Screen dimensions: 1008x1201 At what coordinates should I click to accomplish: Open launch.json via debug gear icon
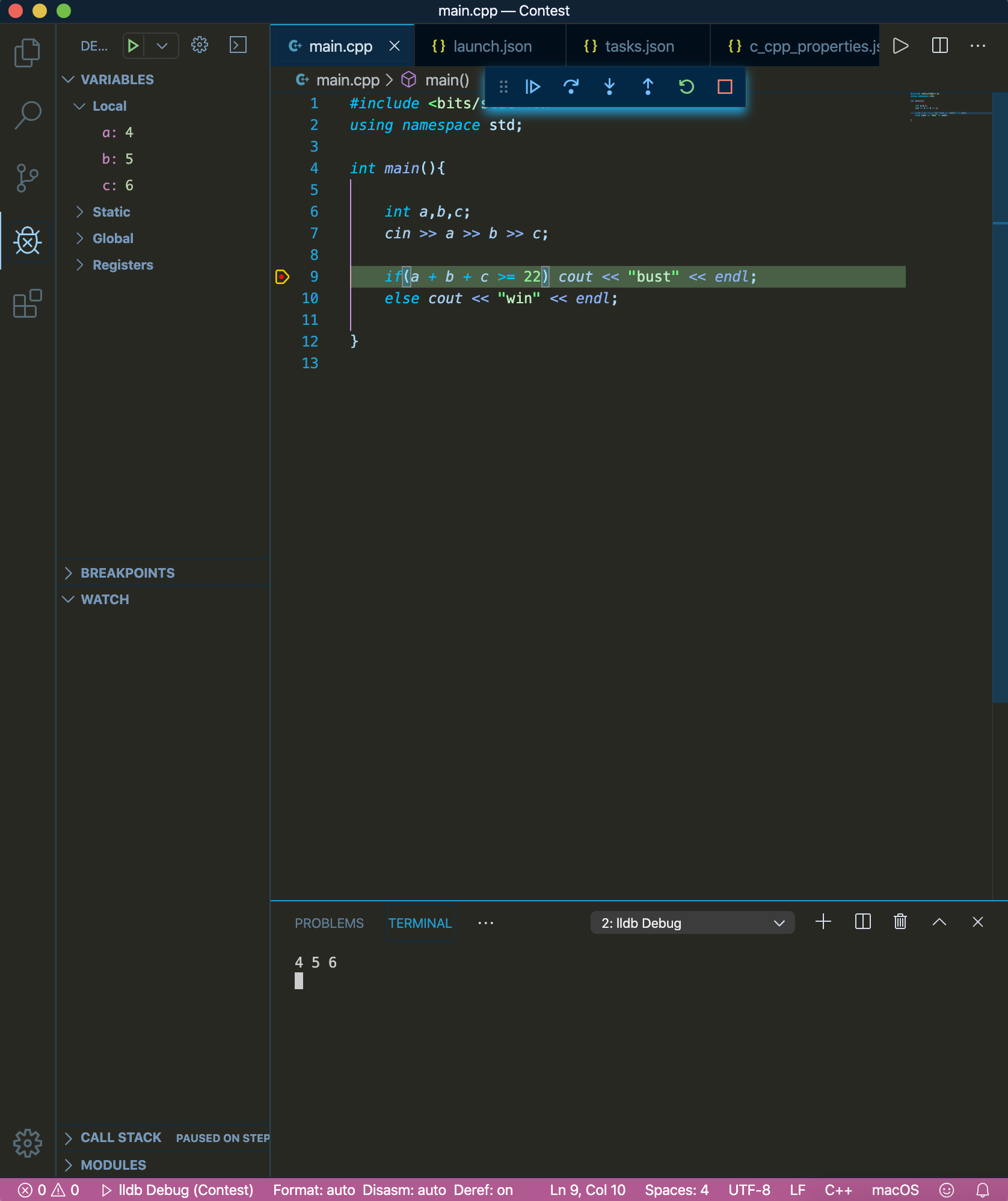[x=200, y=45]
